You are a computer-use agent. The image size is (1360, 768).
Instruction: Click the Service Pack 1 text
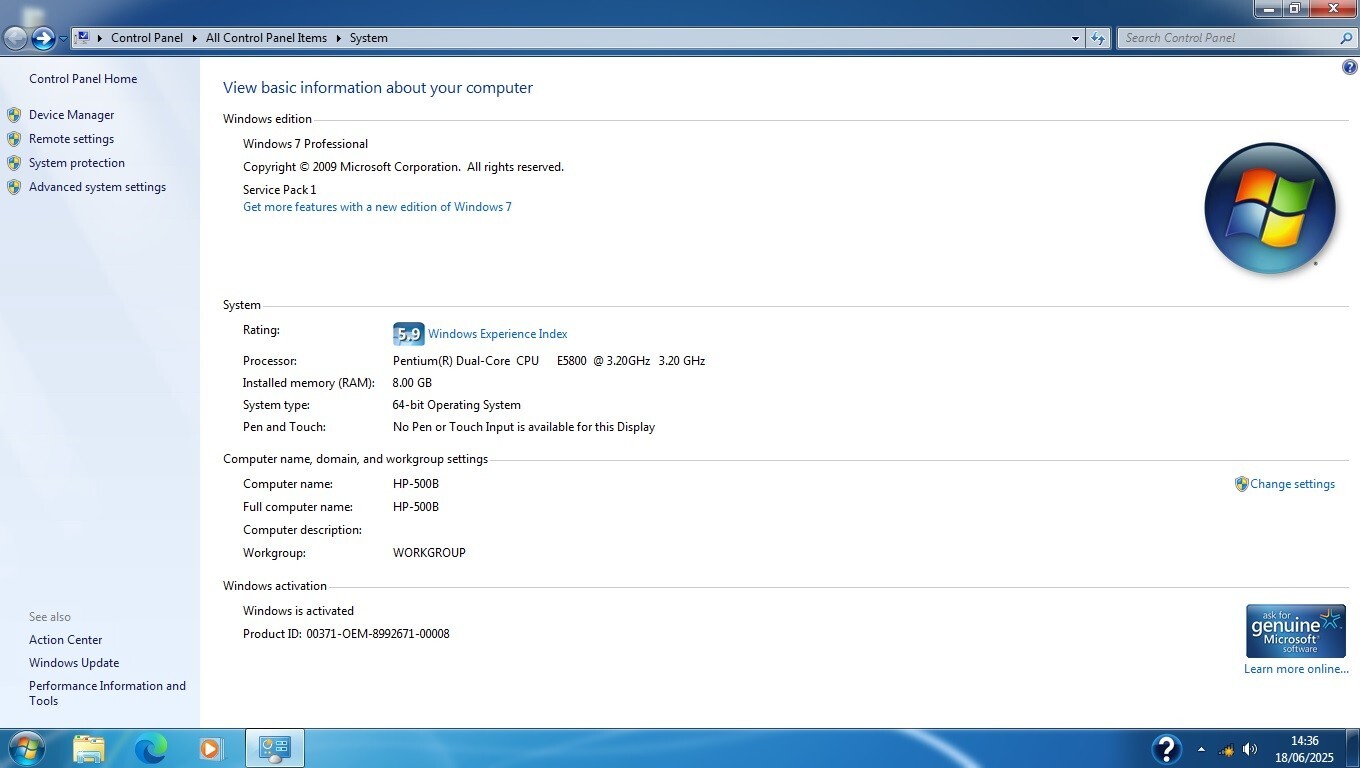click(279, 190)
